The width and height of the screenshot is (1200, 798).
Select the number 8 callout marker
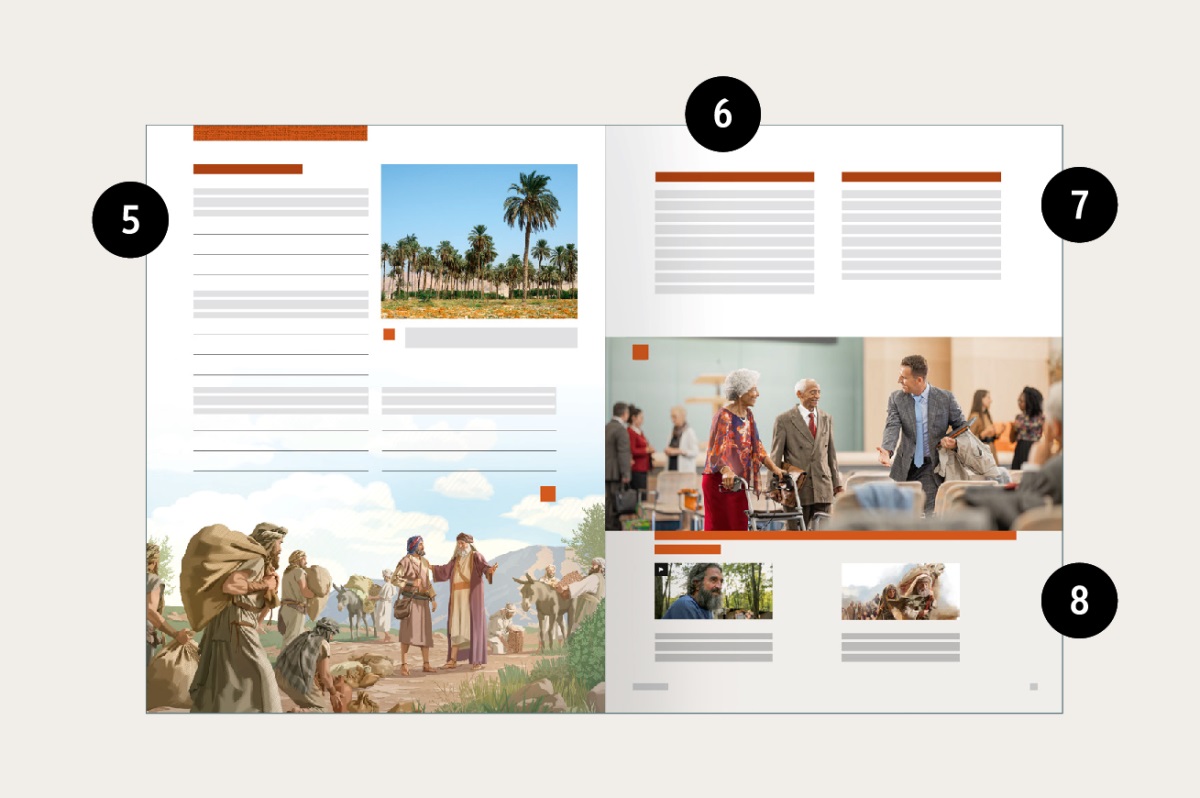(1078, 600)
